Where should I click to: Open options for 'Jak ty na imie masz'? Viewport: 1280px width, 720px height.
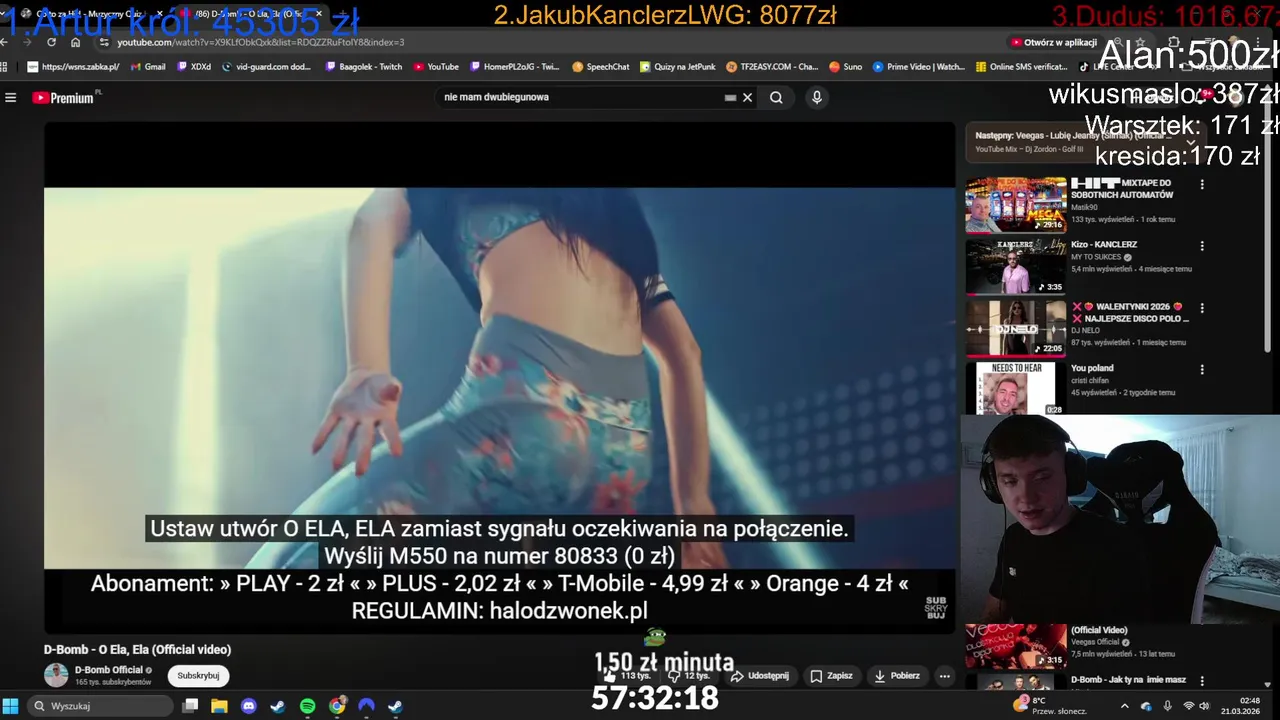point(1202,681)
